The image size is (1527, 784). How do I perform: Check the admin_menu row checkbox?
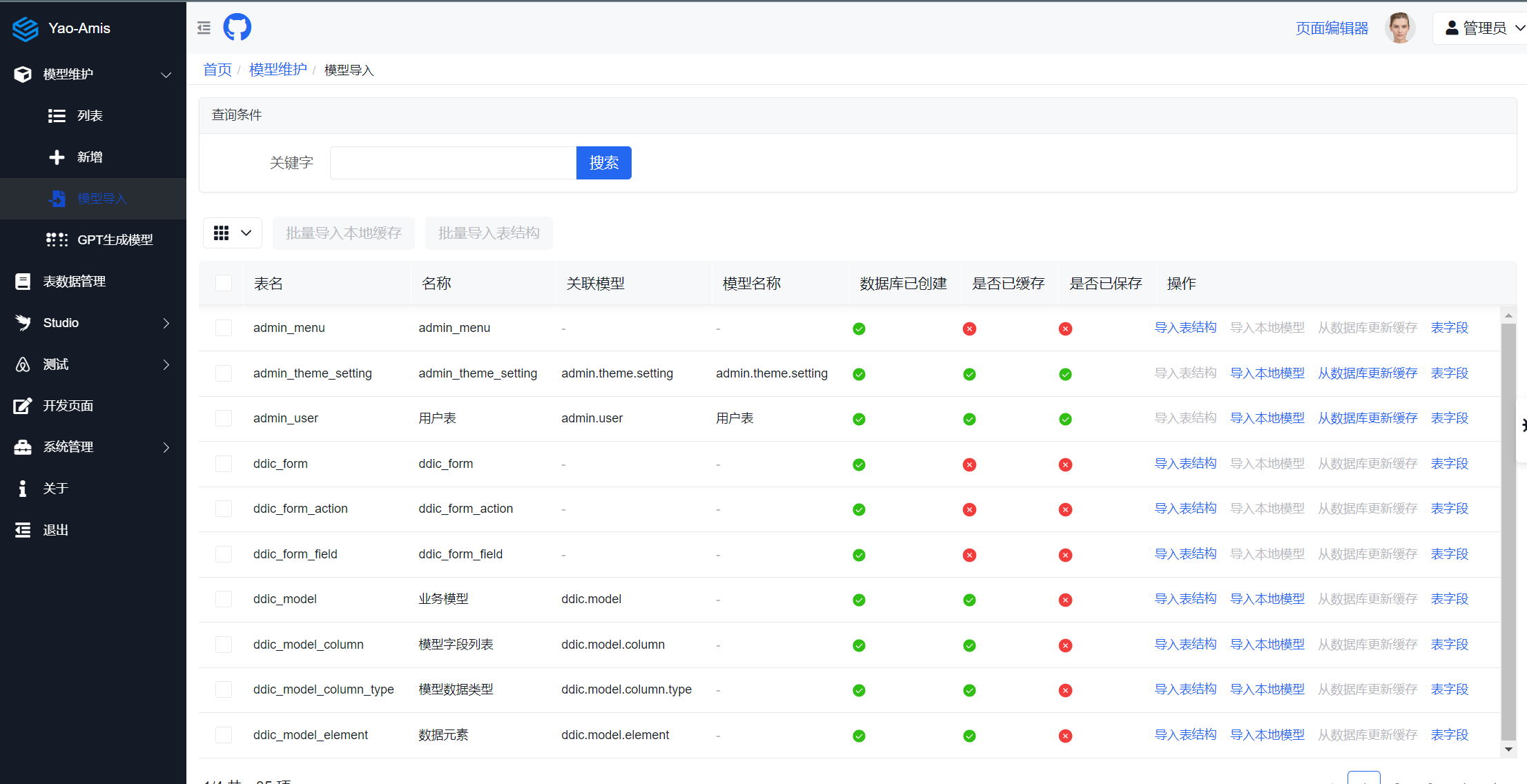point(224,328)
